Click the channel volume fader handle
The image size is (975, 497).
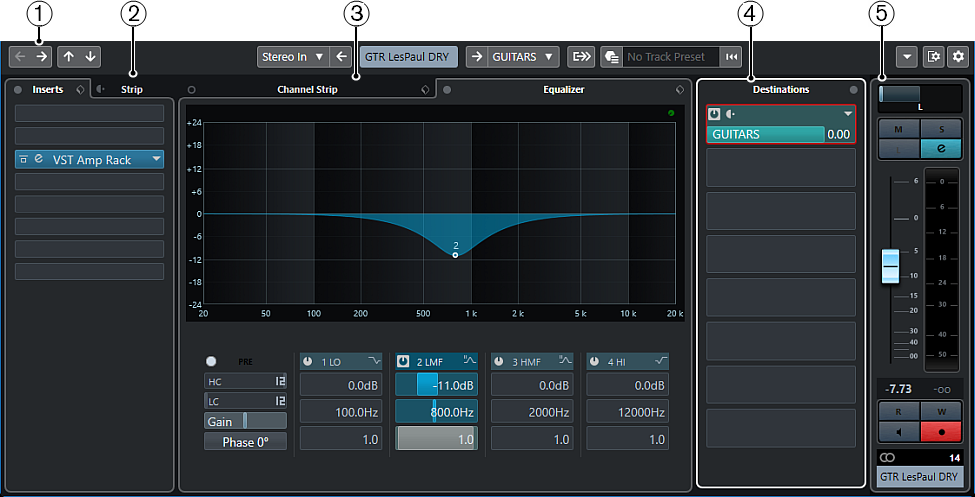tap(891, 266)
